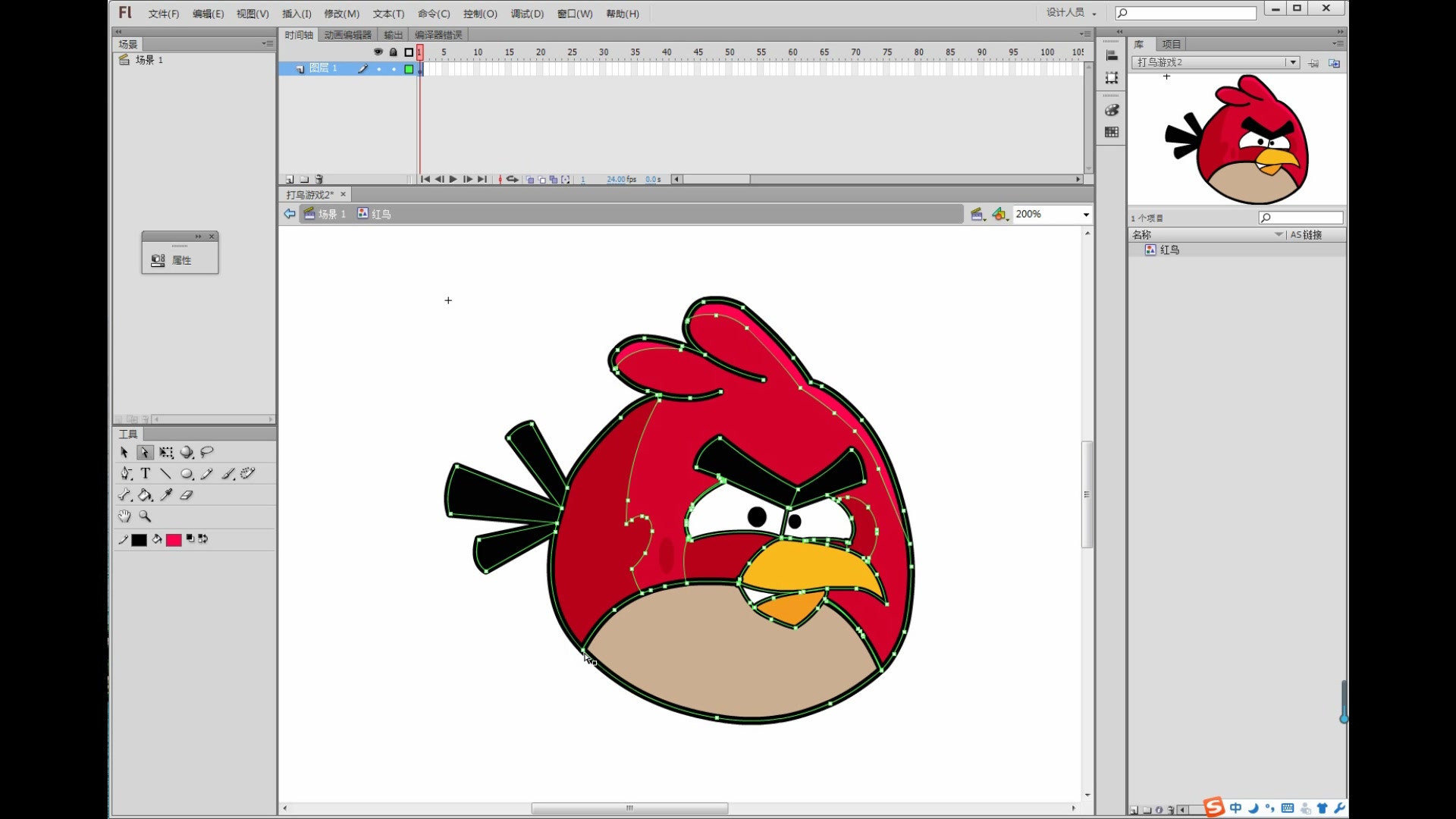Toggle modify onion markers button
The height and width of the screenshot is (819, 1456).
tap(565, 180)
